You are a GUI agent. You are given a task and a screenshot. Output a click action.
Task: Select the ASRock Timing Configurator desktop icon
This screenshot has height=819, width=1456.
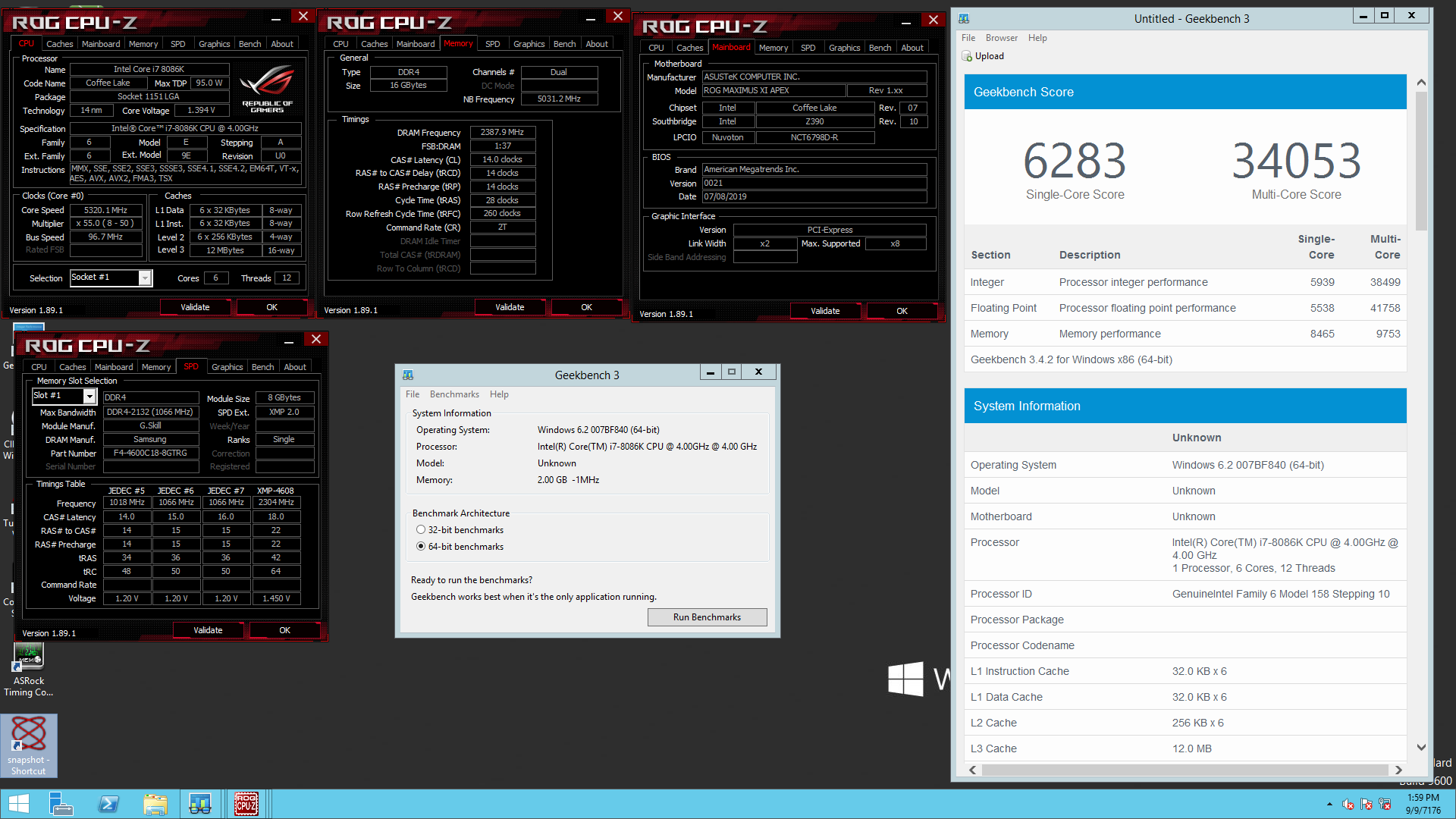pos(28,670)
